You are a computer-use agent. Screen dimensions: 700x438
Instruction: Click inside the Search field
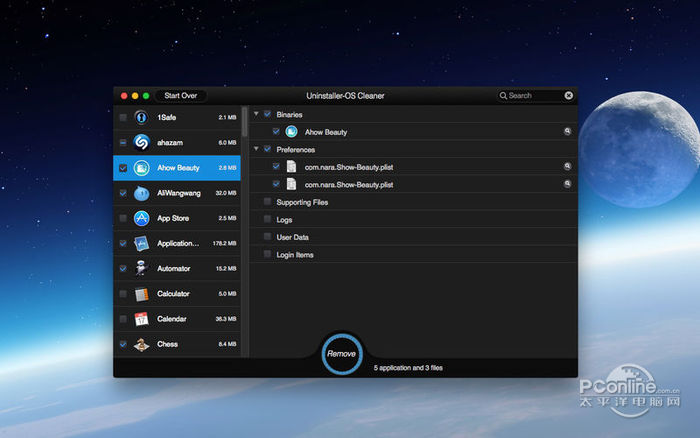pos(532,96)
